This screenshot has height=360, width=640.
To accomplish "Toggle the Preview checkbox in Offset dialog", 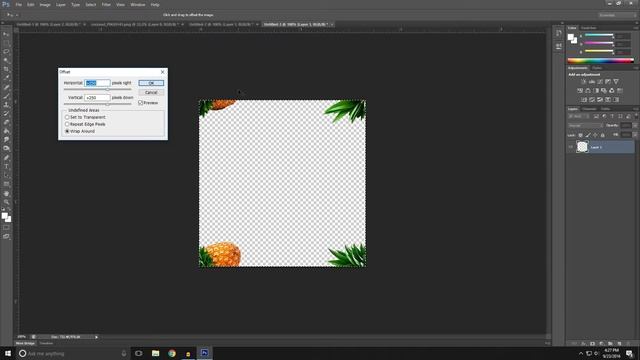I will pyautogui.click(x=140, y=103).
